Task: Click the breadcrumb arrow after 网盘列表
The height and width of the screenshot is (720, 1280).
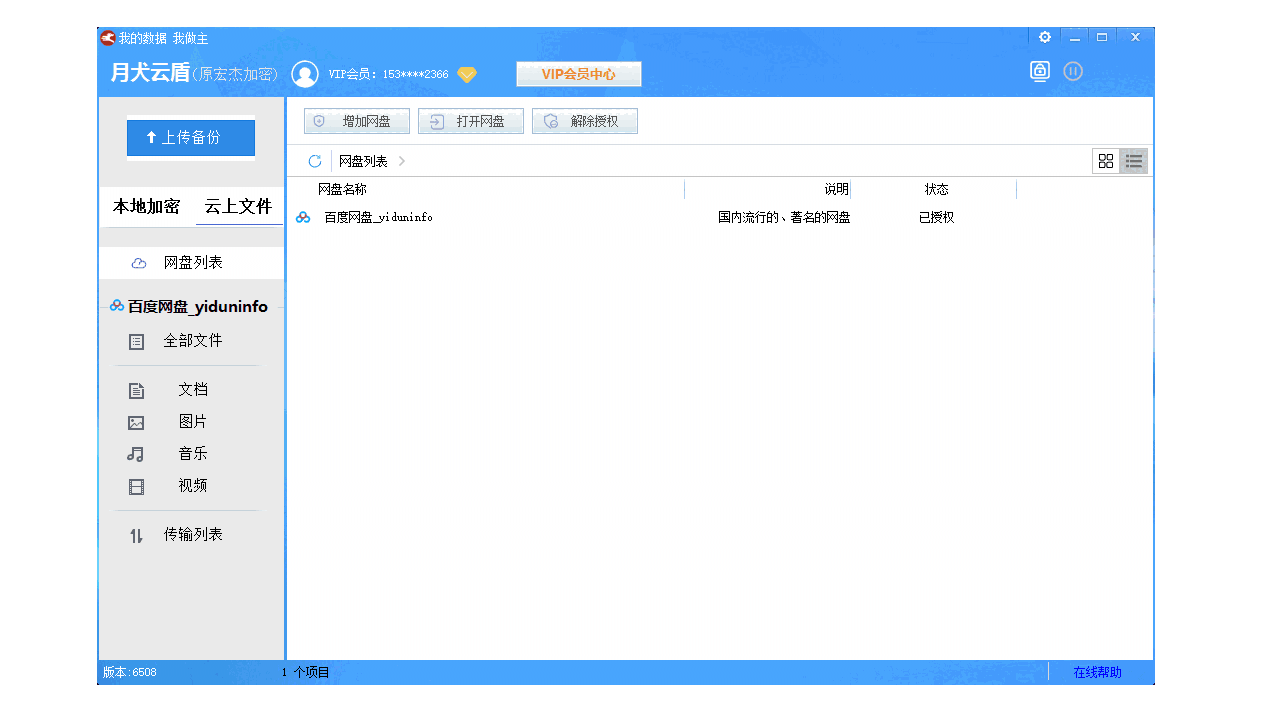Action: [401, 160]
